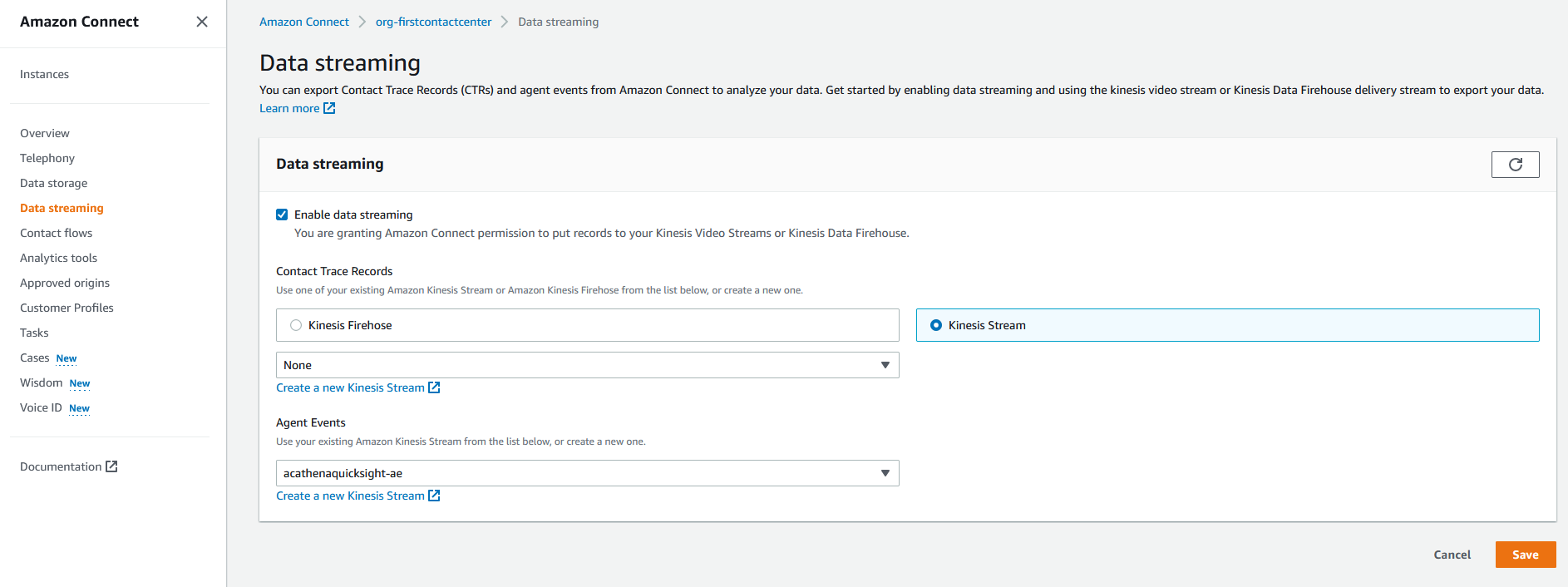The width and height of the screenshot is (1568, 587).
Task: Open org-firstcontactcenter breadcrumb link
Action: (x=433, y=22)
